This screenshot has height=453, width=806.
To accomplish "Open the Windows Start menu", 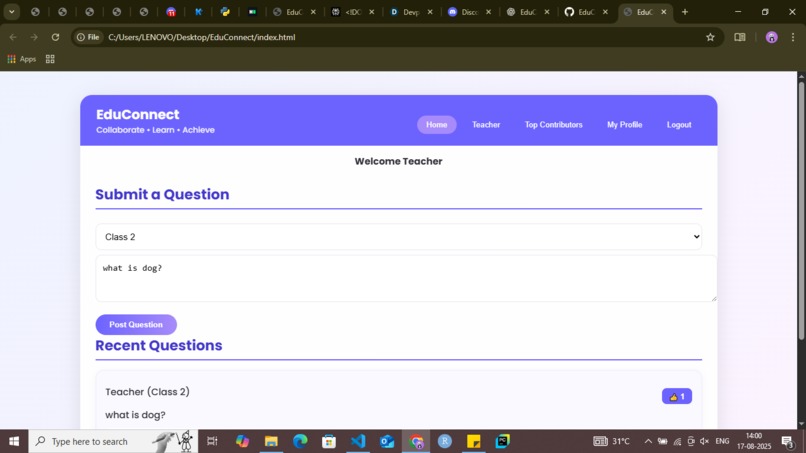I will [14, 441].
